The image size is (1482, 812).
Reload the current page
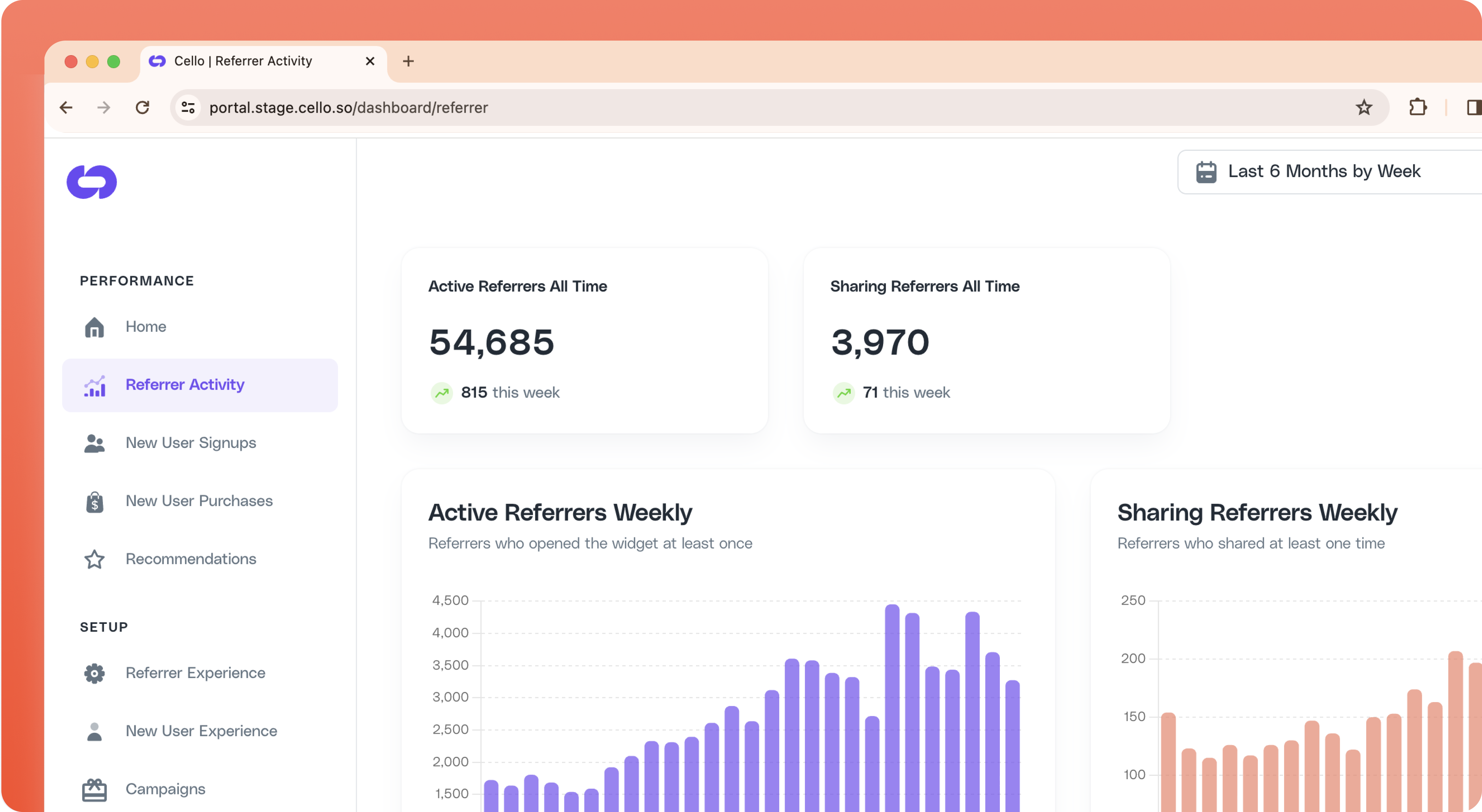142,108
